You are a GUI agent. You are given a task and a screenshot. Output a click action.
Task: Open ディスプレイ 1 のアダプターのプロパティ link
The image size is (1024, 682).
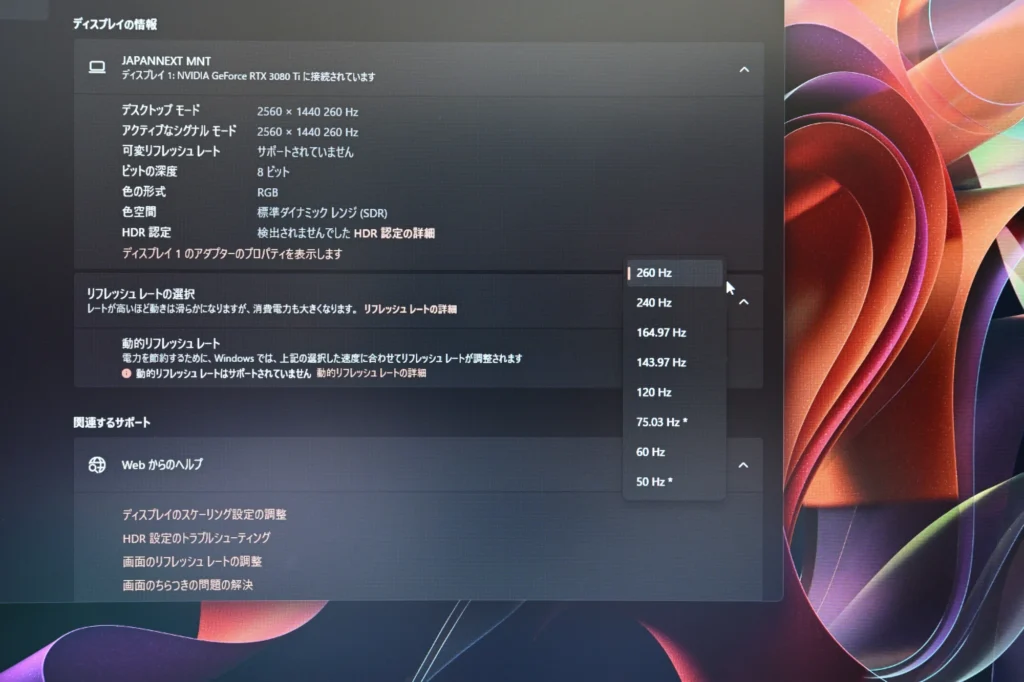coord(232,253)
